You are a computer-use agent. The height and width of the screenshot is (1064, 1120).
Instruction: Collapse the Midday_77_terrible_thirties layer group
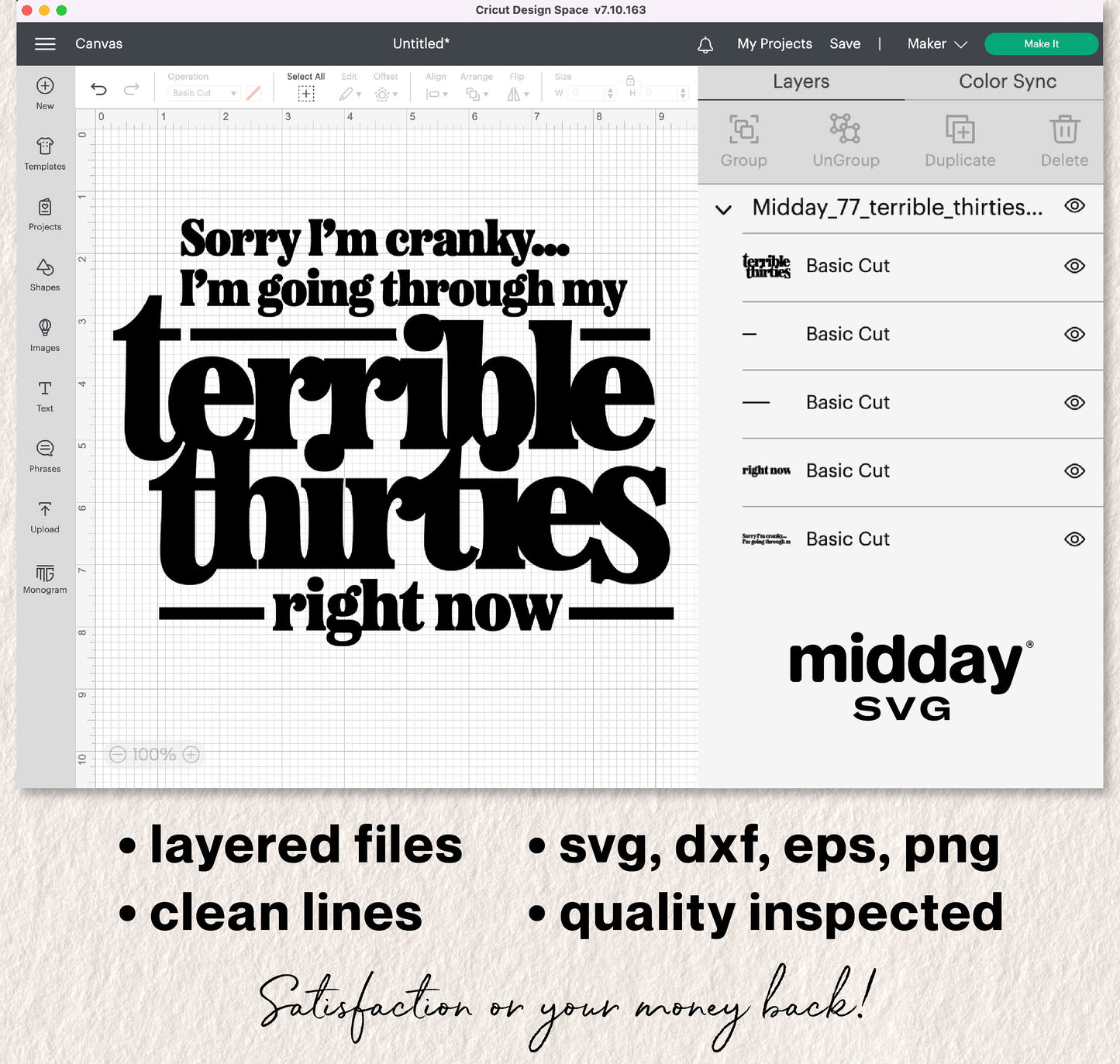pos(723,209)
